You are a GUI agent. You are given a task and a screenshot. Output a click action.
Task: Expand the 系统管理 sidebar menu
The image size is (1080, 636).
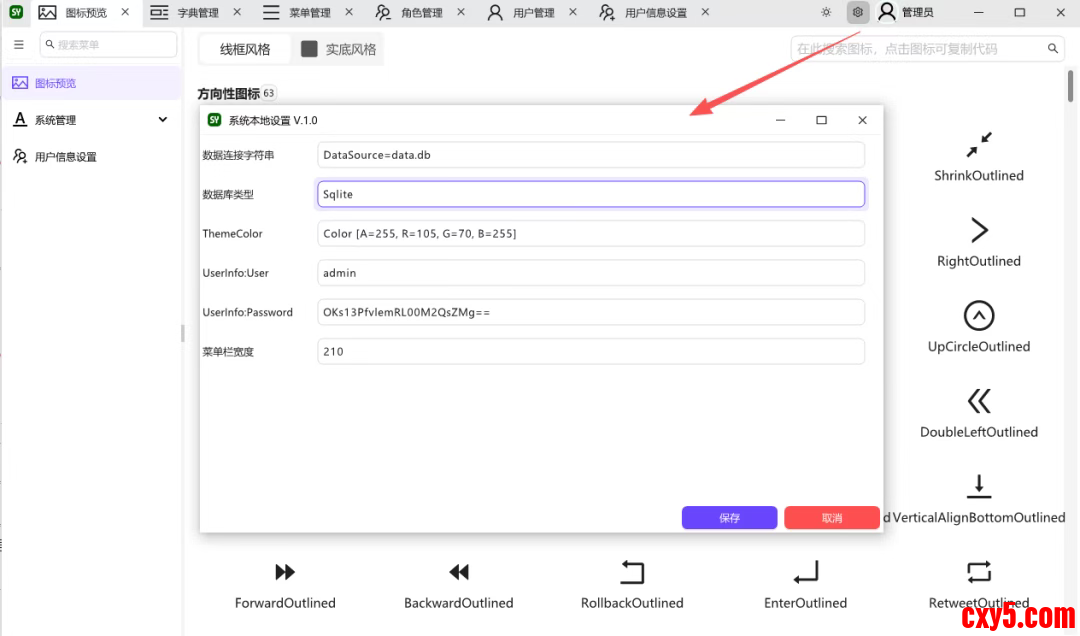pyautogui.click(x=90, y=120)
